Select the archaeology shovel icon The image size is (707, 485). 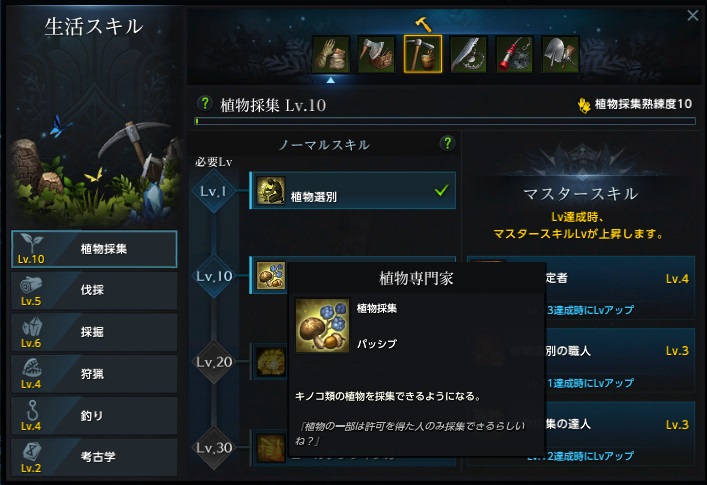[560, 55]
